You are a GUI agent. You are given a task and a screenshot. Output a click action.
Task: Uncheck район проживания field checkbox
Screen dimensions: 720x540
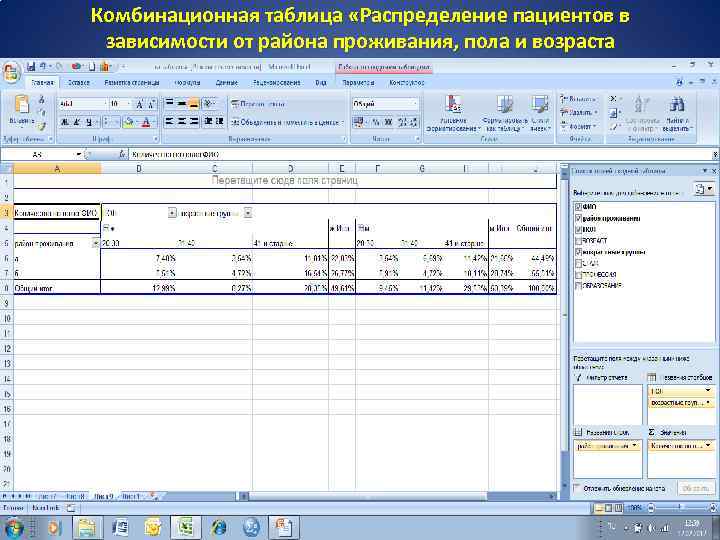tap(579, 219)
